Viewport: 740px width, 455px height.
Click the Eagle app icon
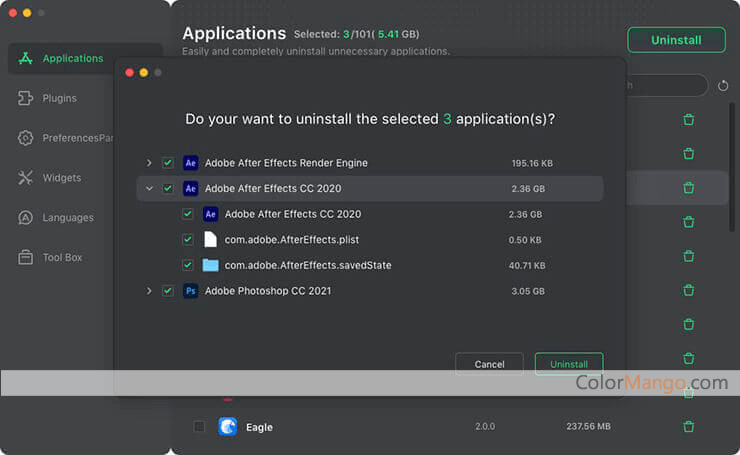coord(228,427)
